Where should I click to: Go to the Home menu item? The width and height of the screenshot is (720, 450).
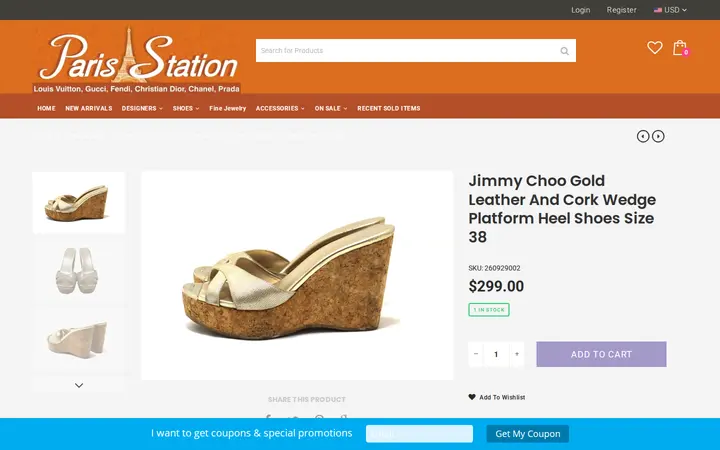[x=46, y=108]
